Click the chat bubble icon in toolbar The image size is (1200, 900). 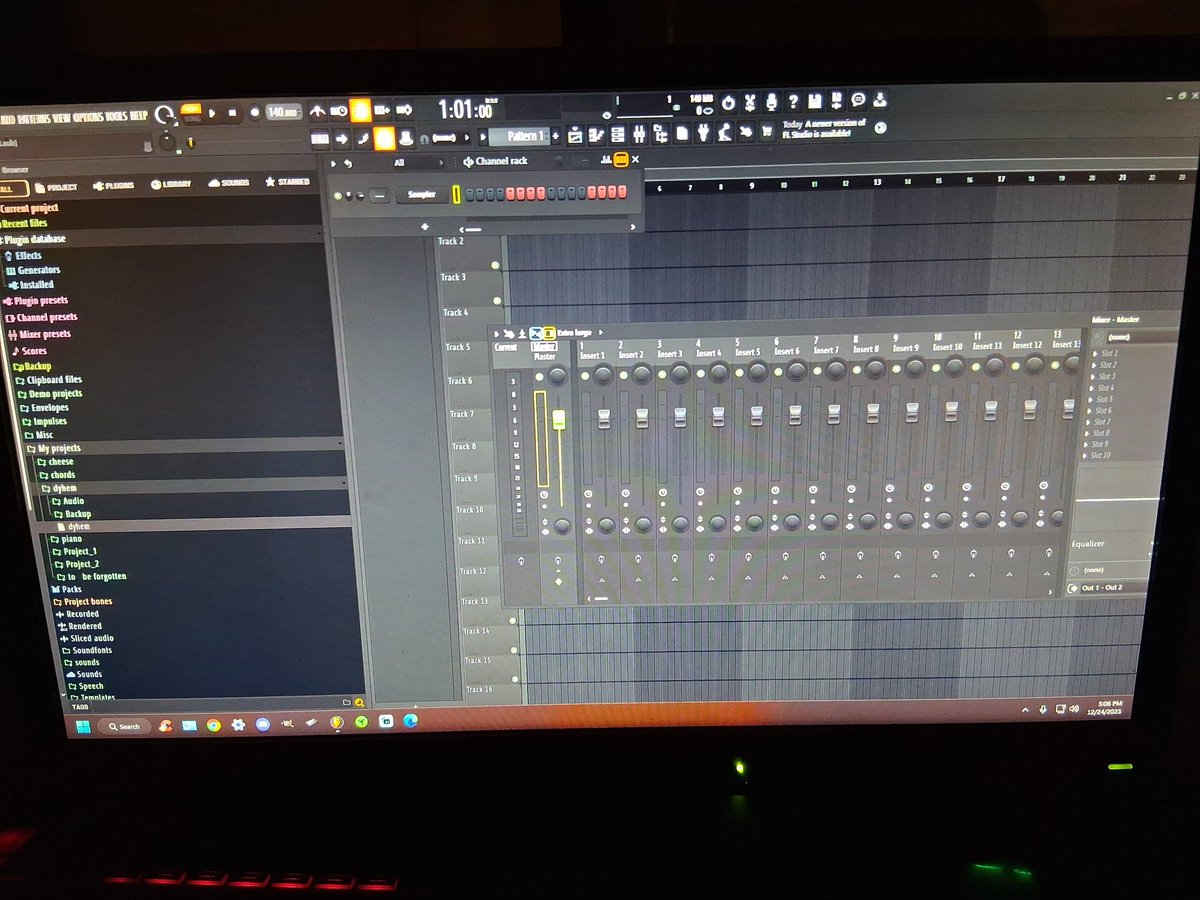pyautogui.click(x=858, y=100)
